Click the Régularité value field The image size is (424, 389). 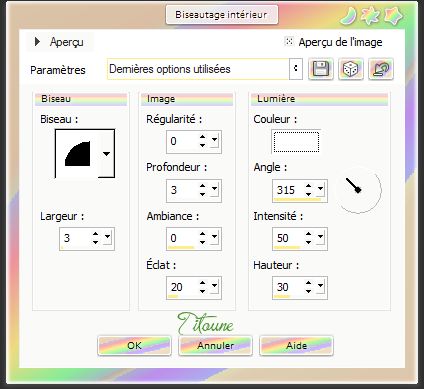click(x=183, y=141)
